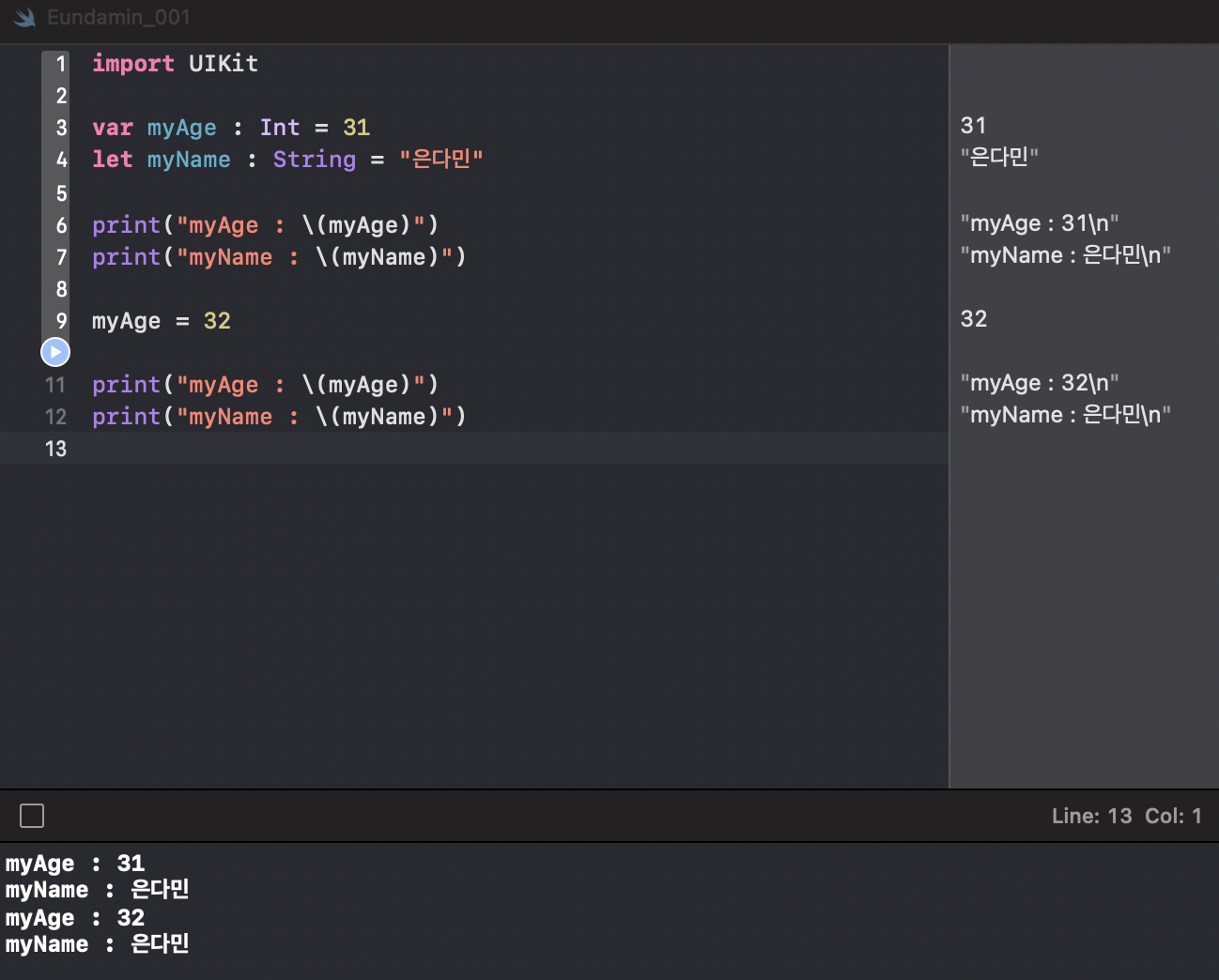The height and width of the screenshot is (980, 1219).
Task: Click the 'String' type keyword on line 4
Action: [315, 160]
